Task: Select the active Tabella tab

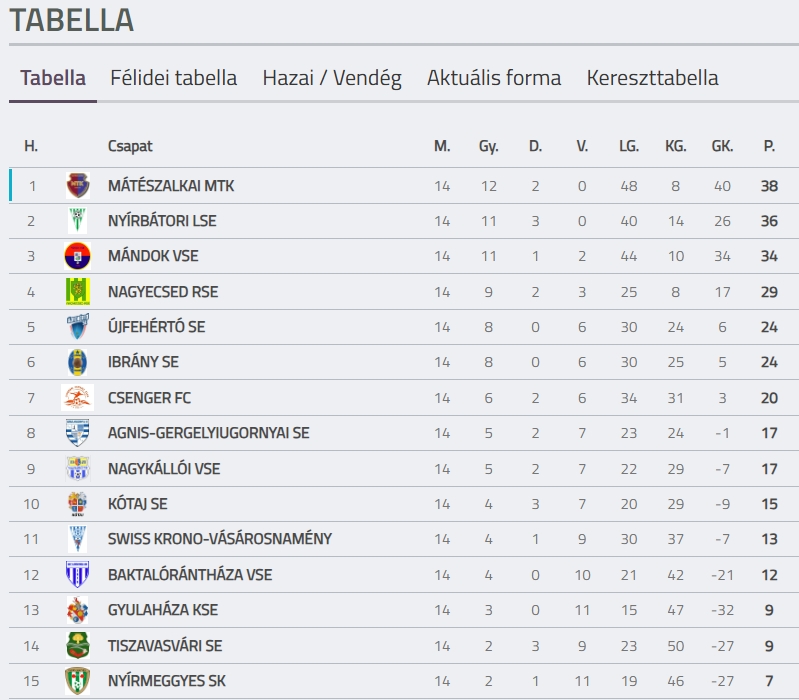Action: coord(53,78)
